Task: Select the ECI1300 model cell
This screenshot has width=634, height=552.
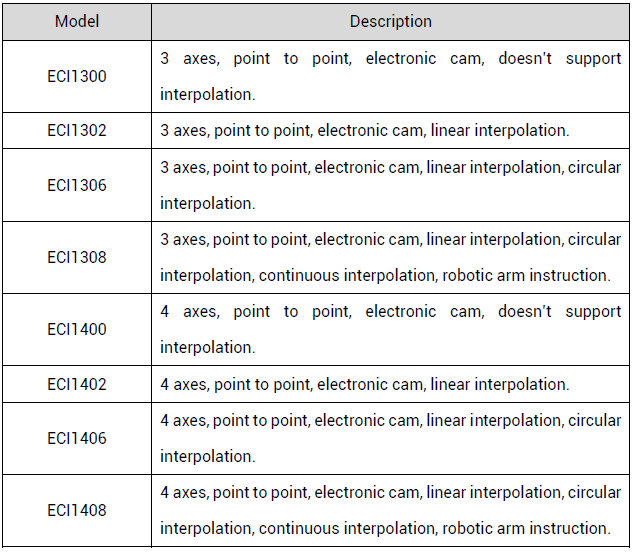Action: [x=77, y=76]
